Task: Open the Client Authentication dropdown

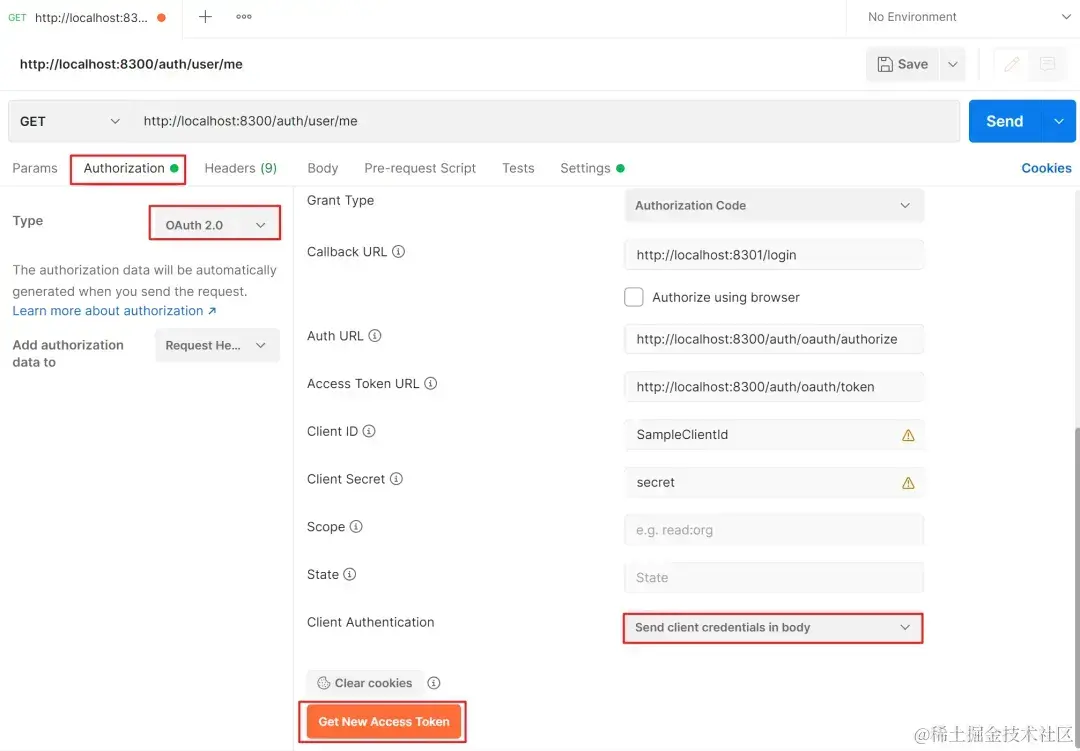Action: 773,628
